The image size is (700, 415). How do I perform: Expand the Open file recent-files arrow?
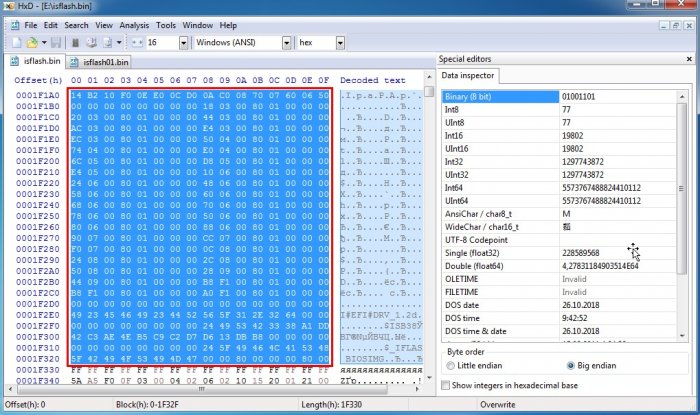coord(44,42)
